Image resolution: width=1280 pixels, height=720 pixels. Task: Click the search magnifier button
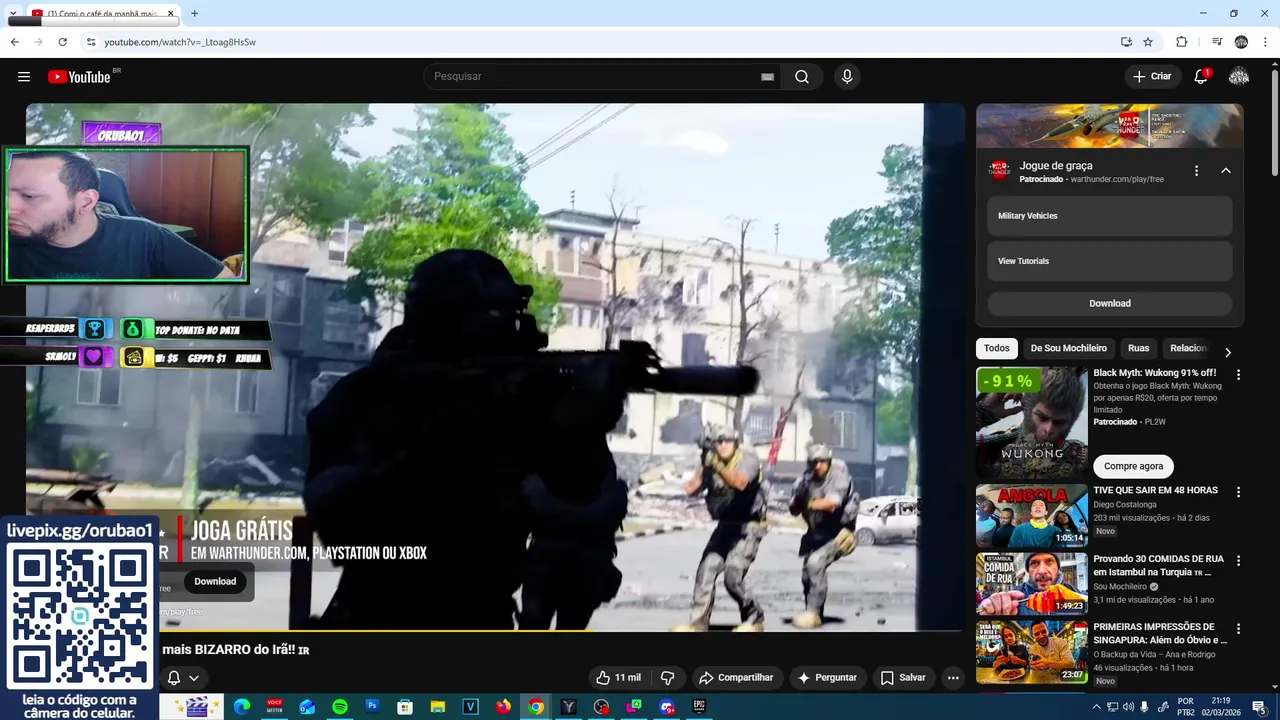802,77
